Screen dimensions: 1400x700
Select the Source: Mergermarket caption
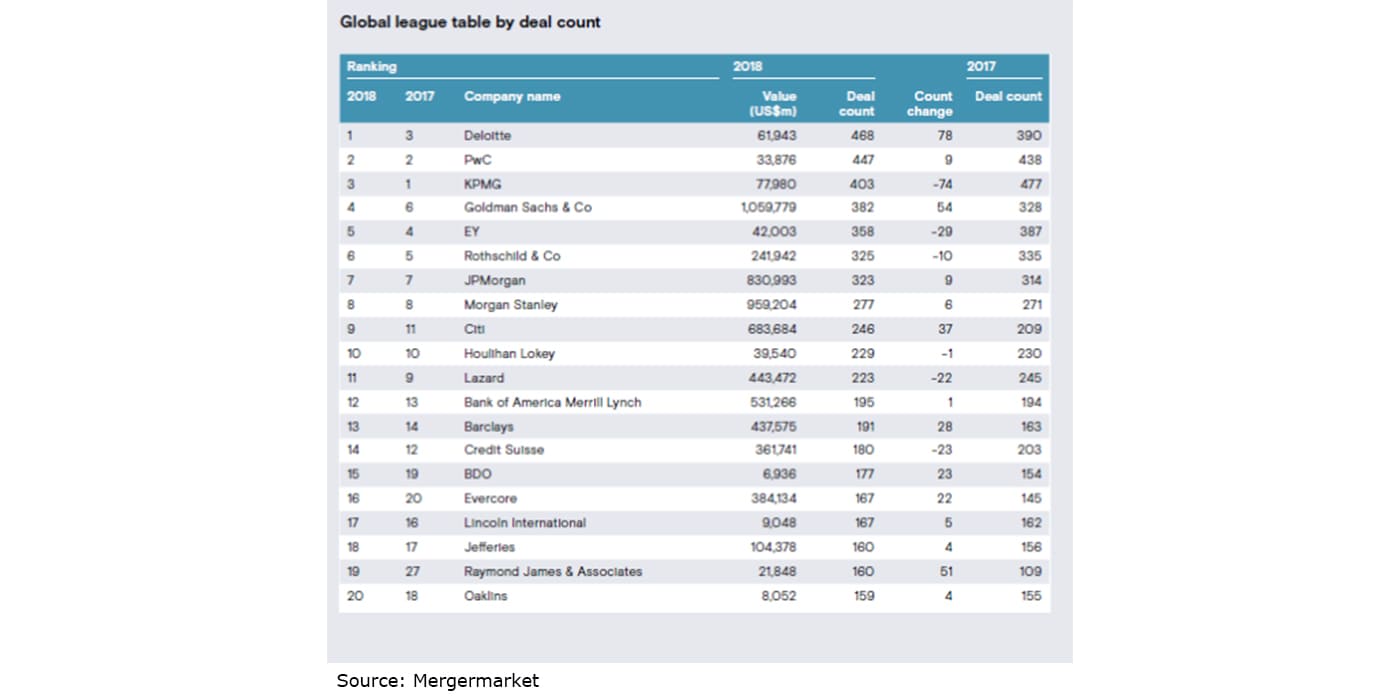[x=438, y=681]
